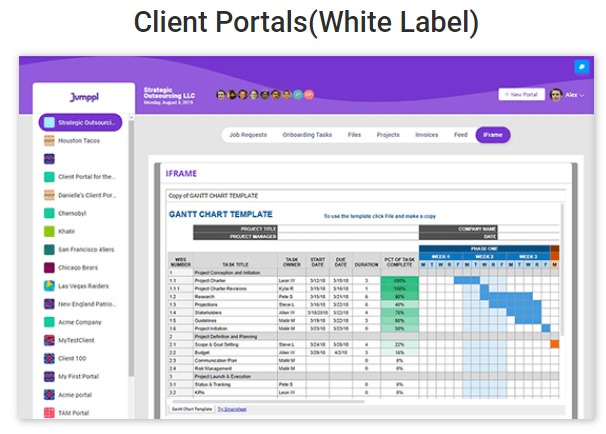Open Alex's profile avatar

(556, 95)
